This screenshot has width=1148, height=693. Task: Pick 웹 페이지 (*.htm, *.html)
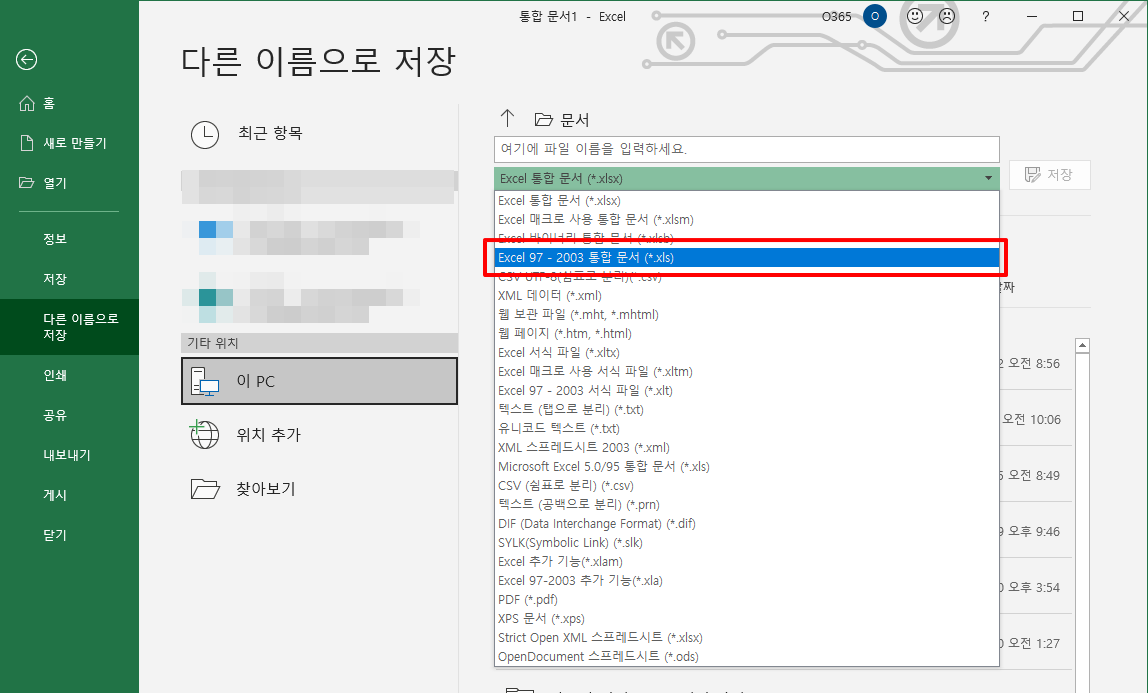click(x=747, y=334)
